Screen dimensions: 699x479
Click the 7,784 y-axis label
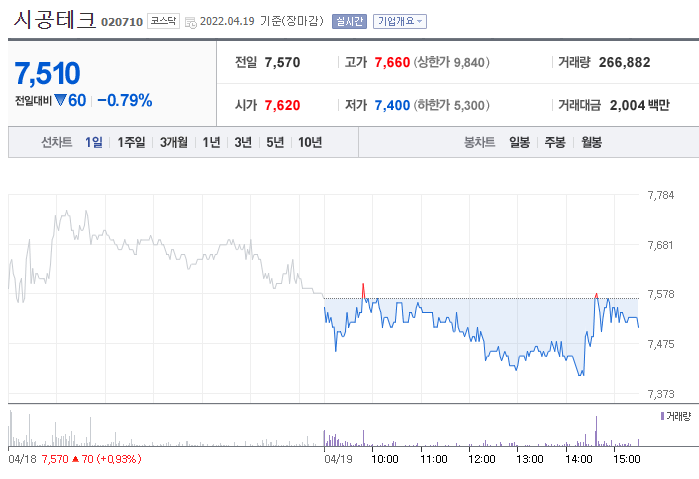click(x=661, y=195)
